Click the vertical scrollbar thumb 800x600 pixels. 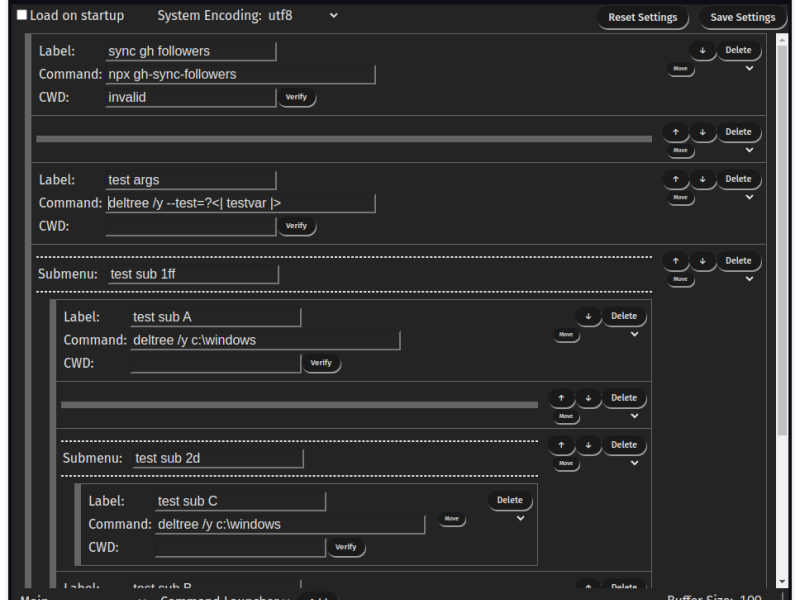pos(782,240)
